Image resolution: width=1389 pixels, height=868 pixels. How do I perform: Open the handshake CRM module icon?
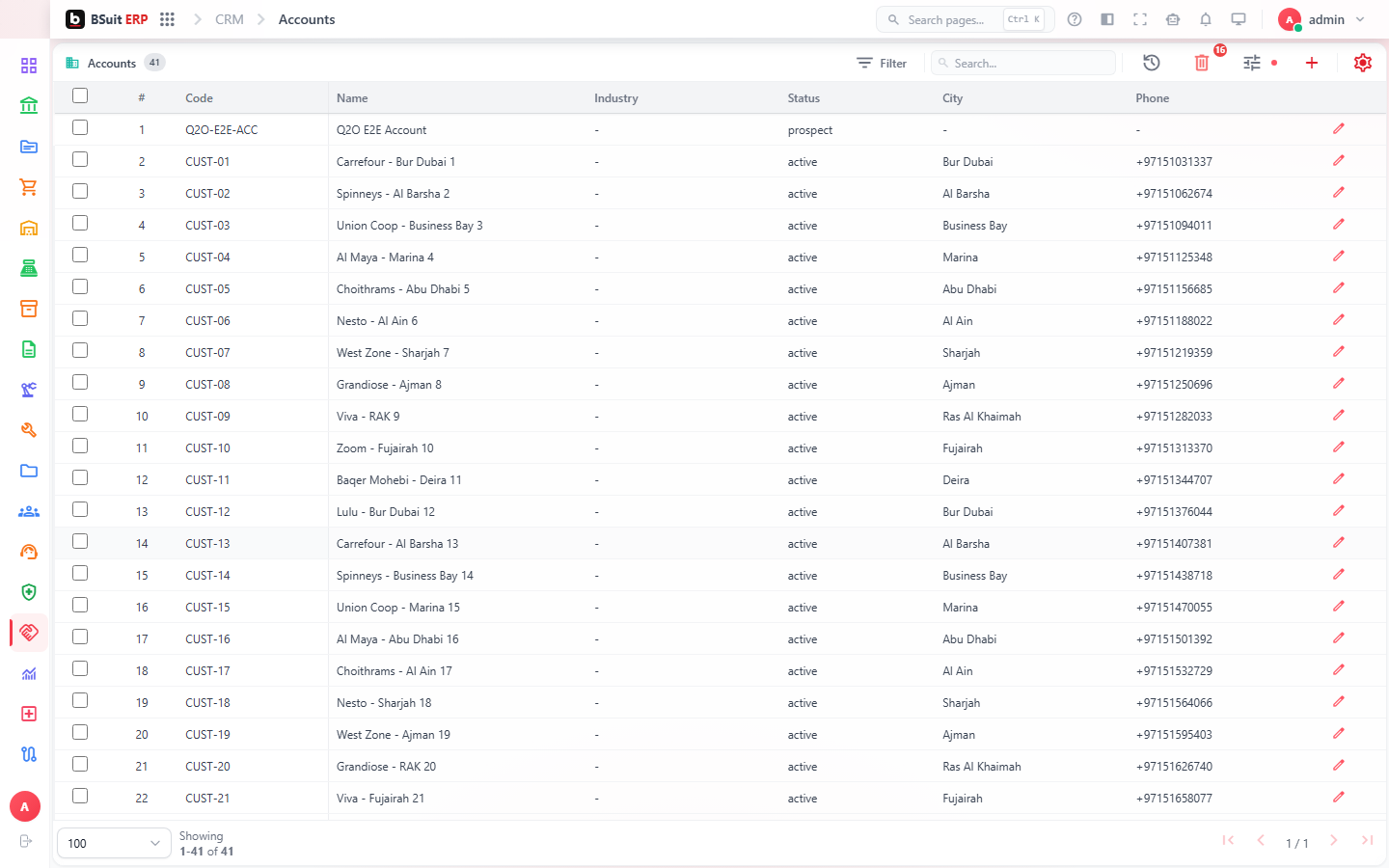tap(29, 633)
